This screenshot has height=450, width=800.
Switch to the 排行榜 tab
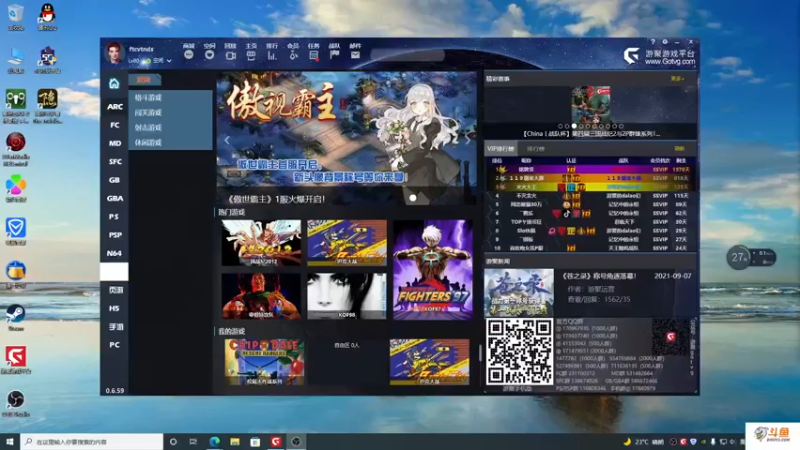tap(536, 148)
